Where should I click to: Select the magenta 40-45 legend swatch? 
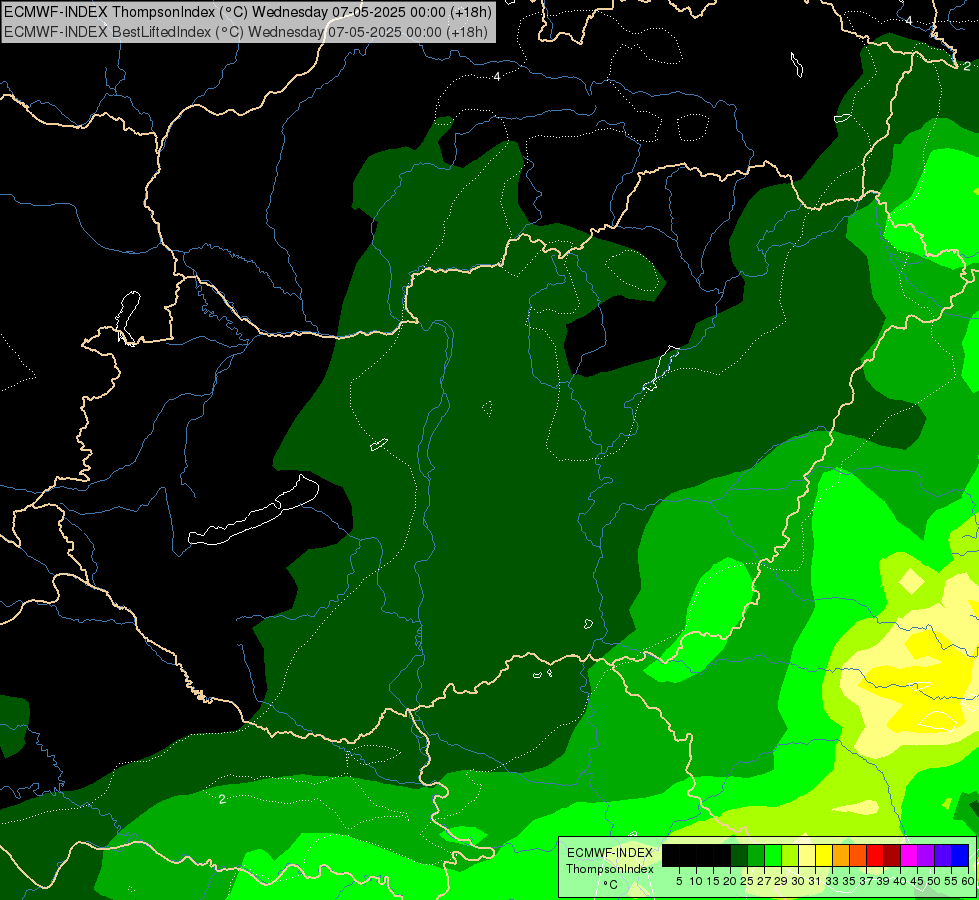909,855
